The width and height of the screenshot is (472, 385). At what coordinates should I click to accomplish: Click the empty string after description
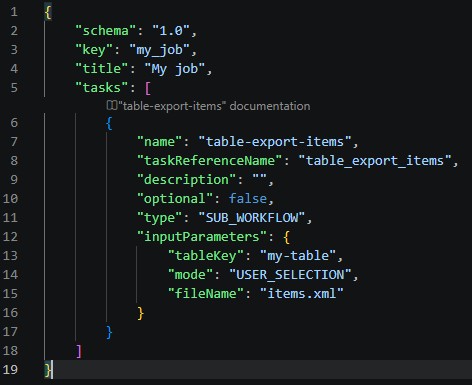(x=260, y=178)
